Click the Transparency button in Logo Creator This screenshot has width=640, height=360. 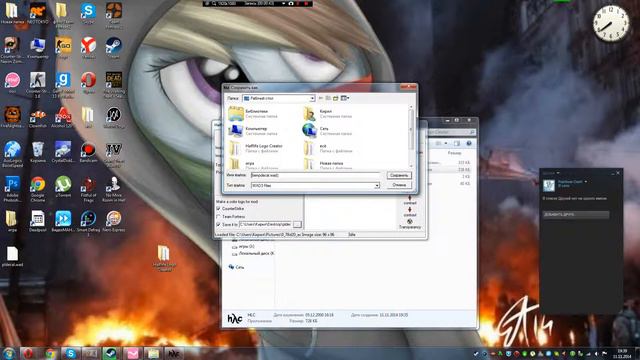coord(410,224)
